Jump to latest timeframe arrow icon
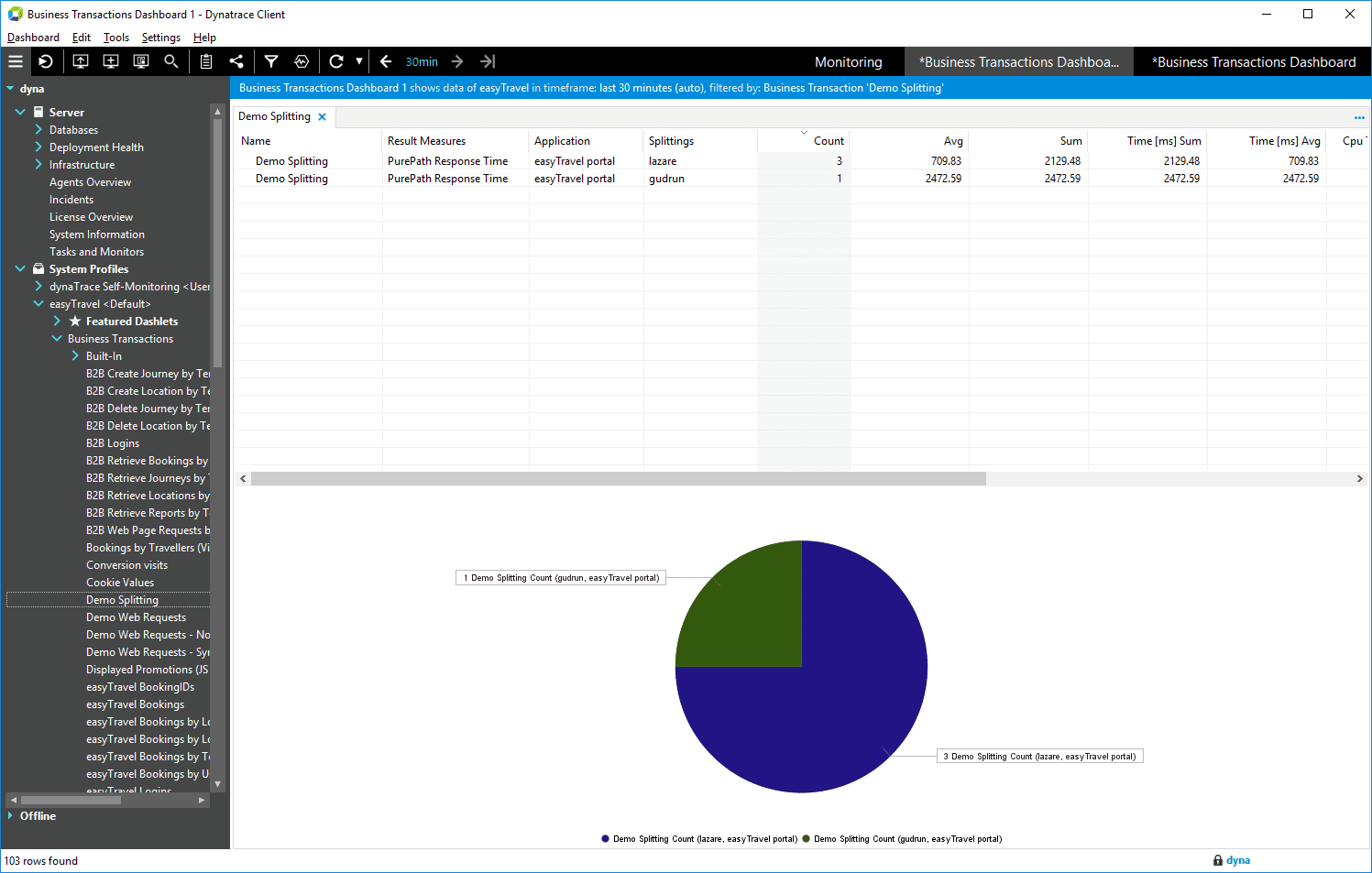This screenshot has width=1372, height=873. pos(488,61)
